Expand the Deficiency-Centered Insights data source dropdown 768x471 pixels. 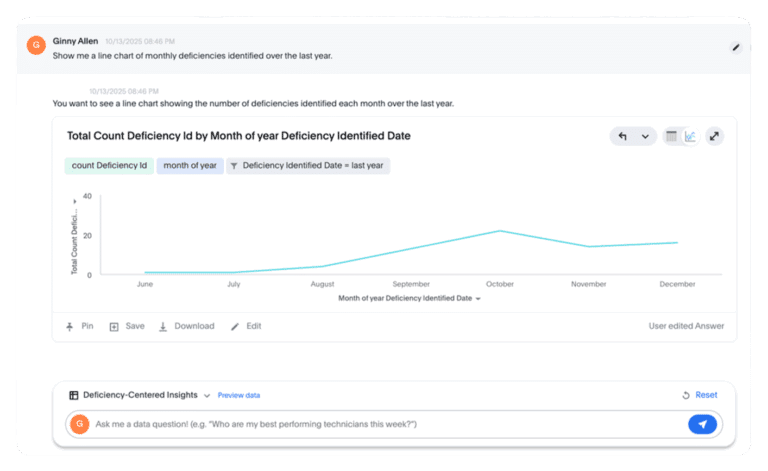coord(207,395)
